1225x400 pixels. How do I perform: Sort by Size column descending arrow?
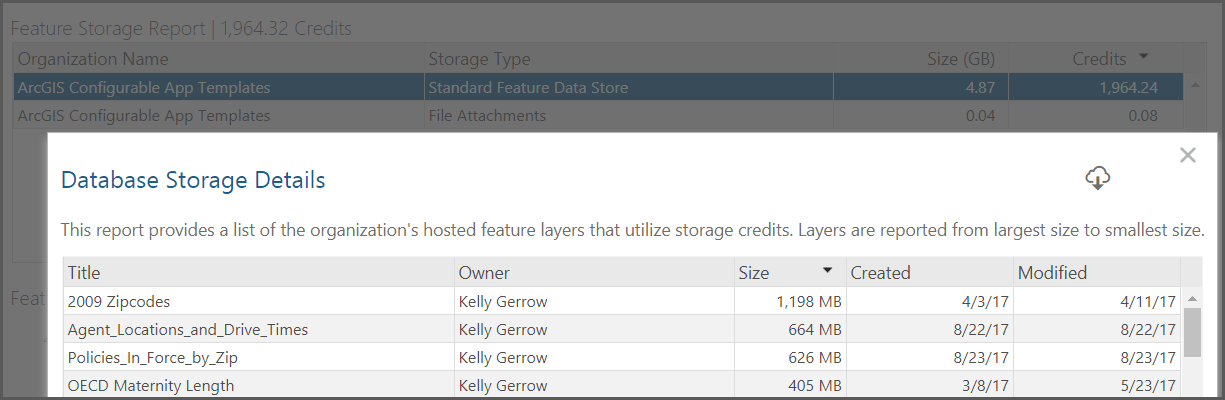tap(828, 271)
